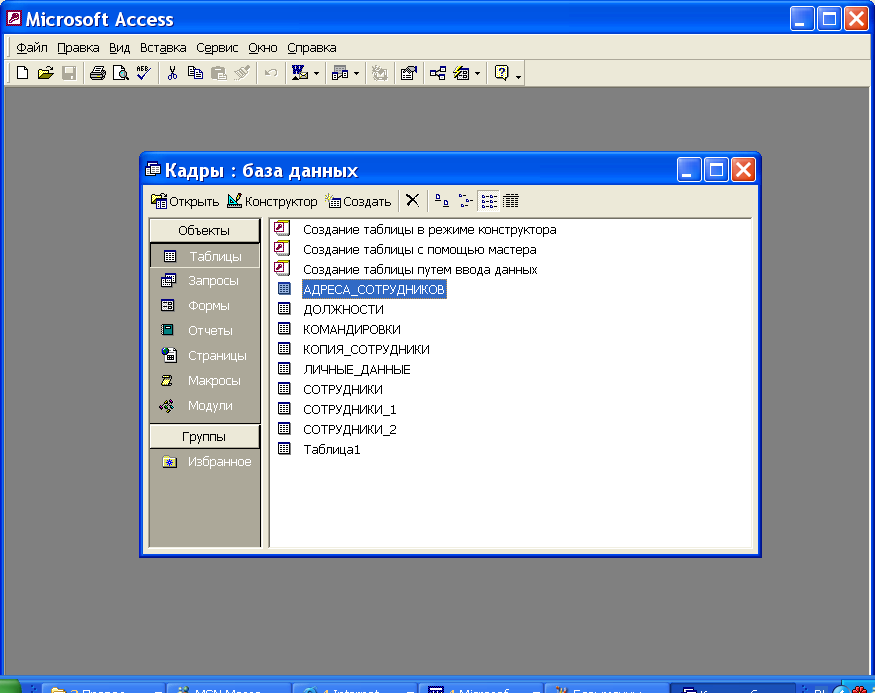
Task: Maximize the Кадры database window
Action: click(x=716, y=170)
